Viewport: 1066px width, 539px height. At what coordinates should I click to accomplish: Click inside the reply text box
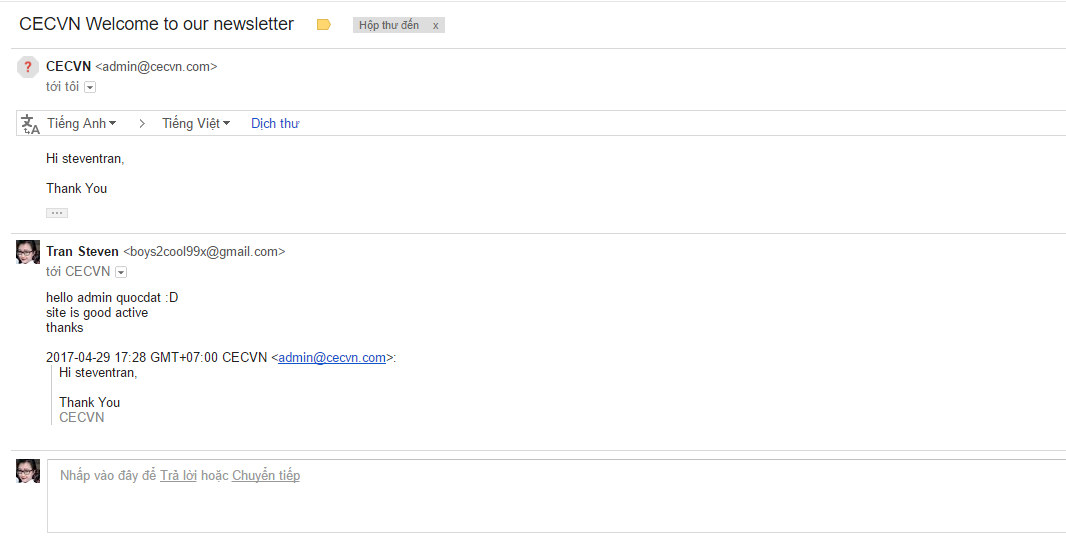tap(550, 505)
